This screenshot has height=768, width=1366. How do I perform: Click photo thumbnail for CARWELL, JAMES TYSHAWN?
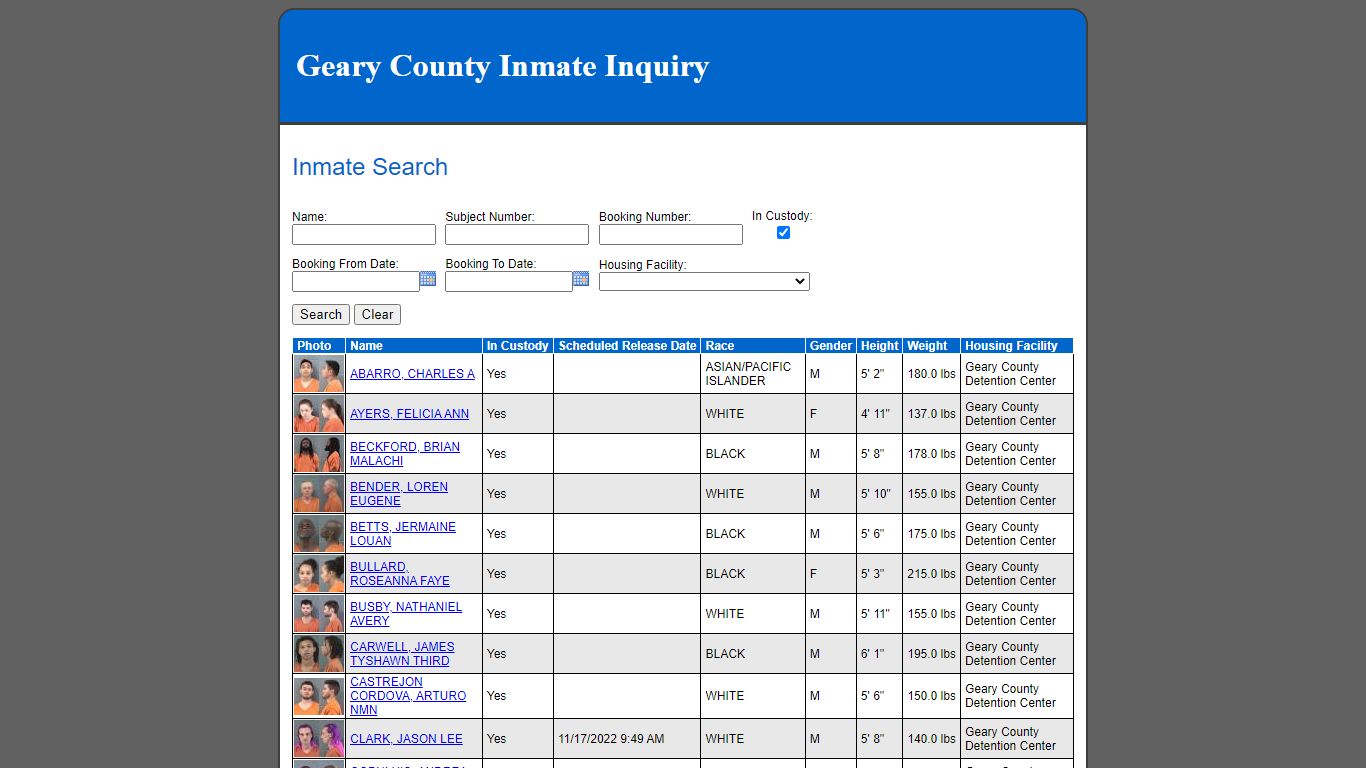click(x=319, y=654)
